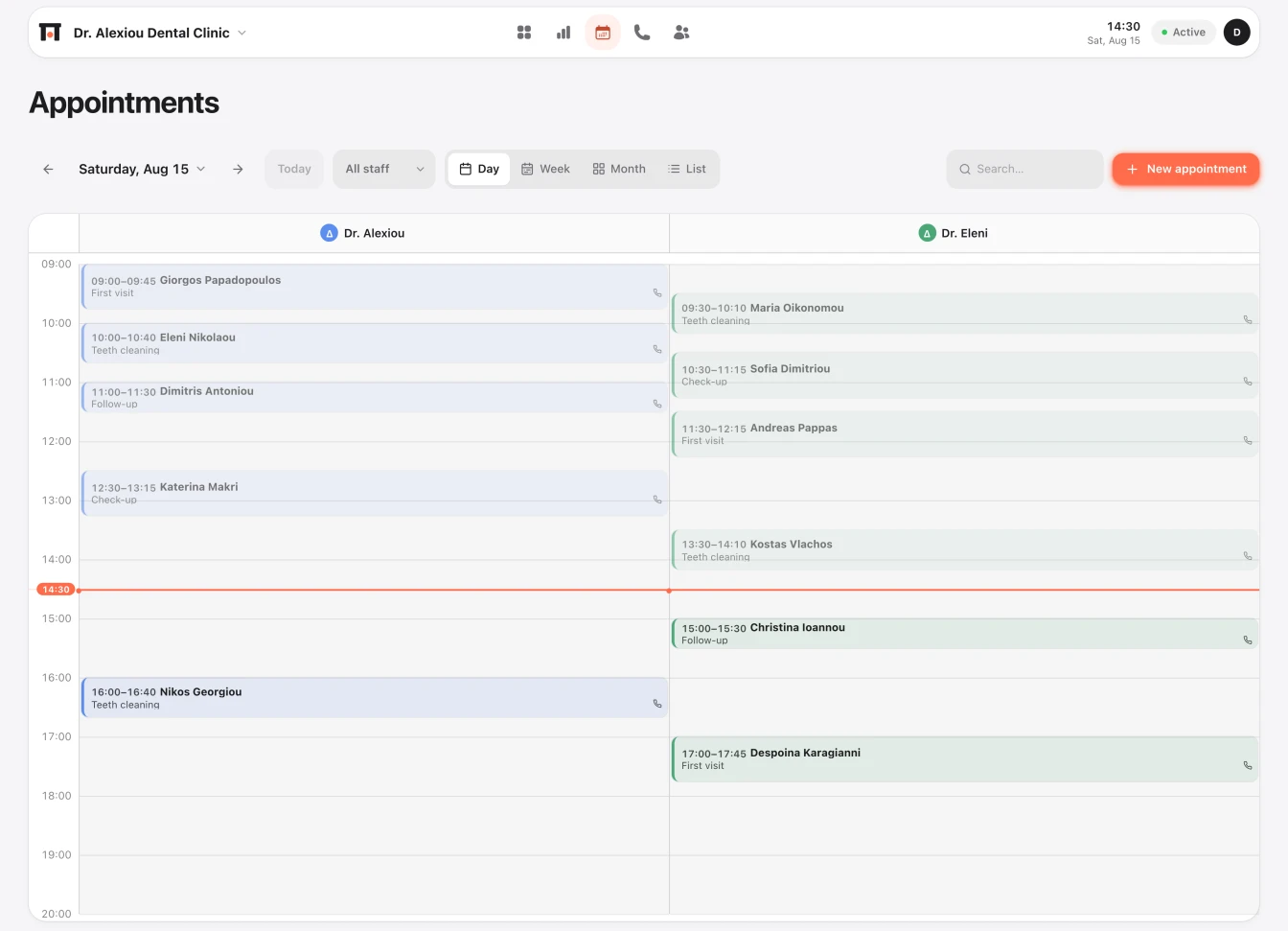Click the clinic logo icon
This screenshot has width=1288, height=931.
click(50, 33)
